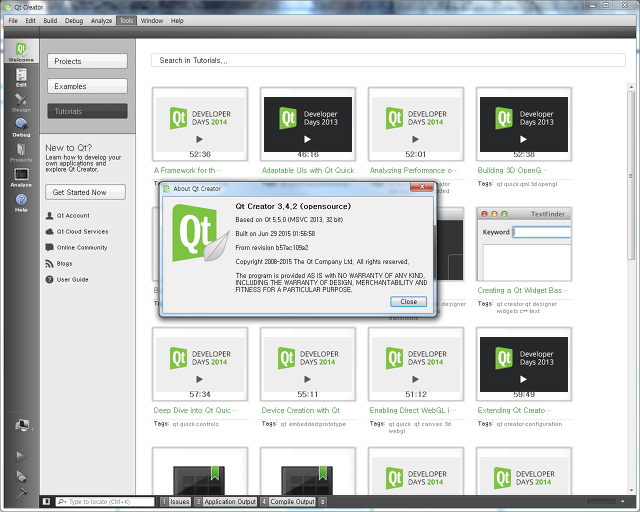
Task: Switch to Edit mode in sidebar
Action: pos(21,77)
